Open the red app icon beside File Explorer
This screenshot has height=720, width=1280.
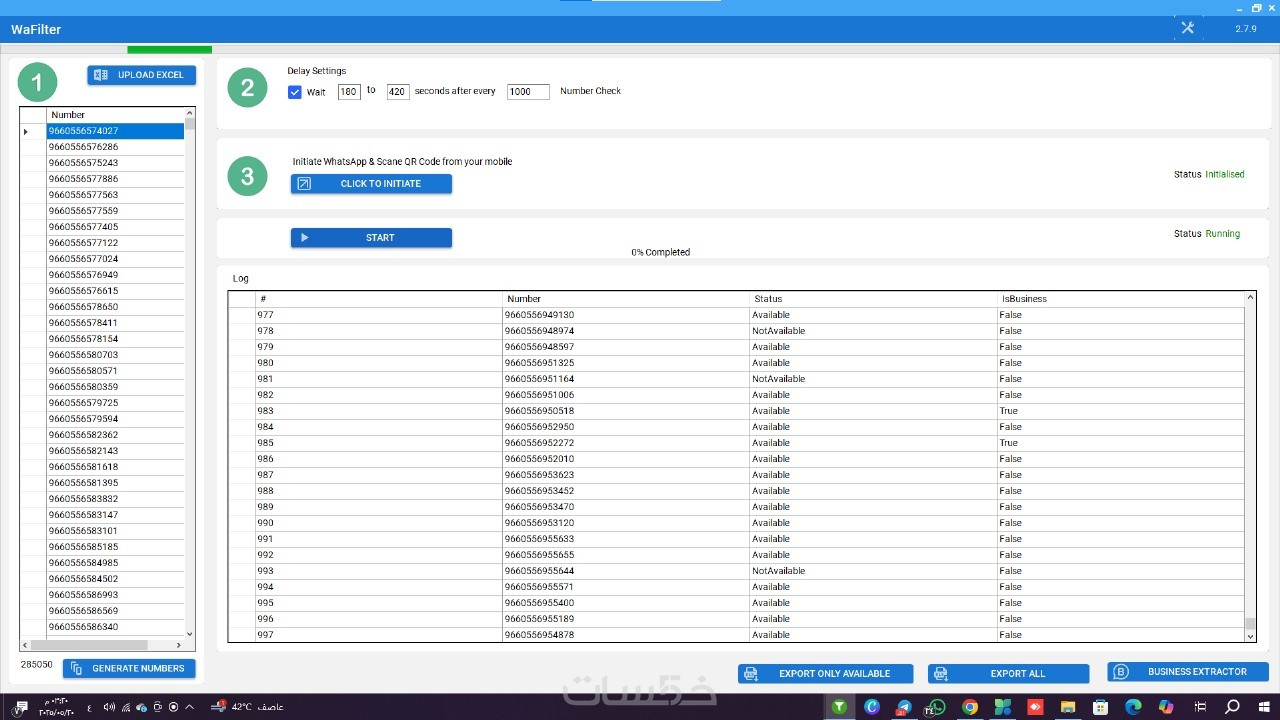point(1035,707)
